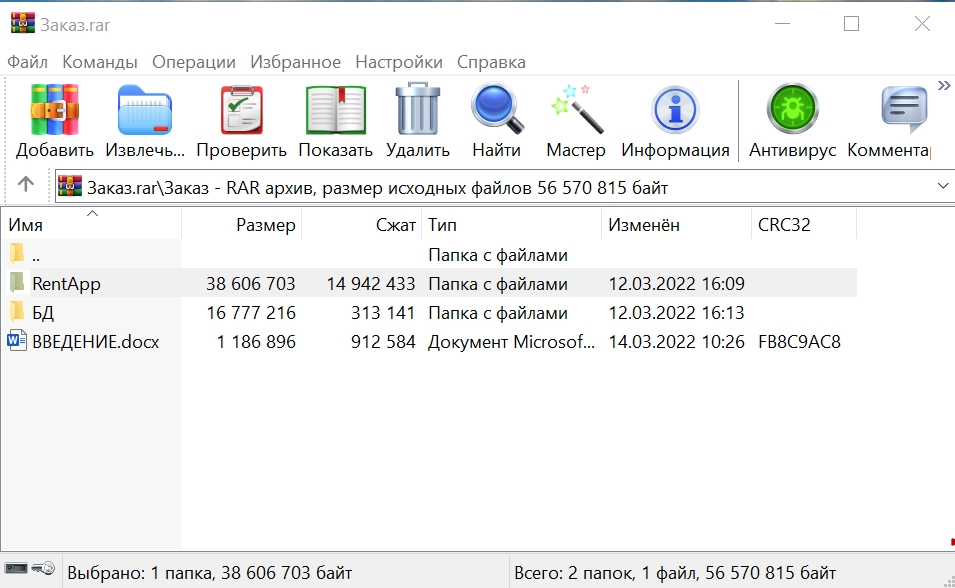Click the Add (Добавить) archive icon
Screen dimensions: 955x588
(x=54, y=110)
